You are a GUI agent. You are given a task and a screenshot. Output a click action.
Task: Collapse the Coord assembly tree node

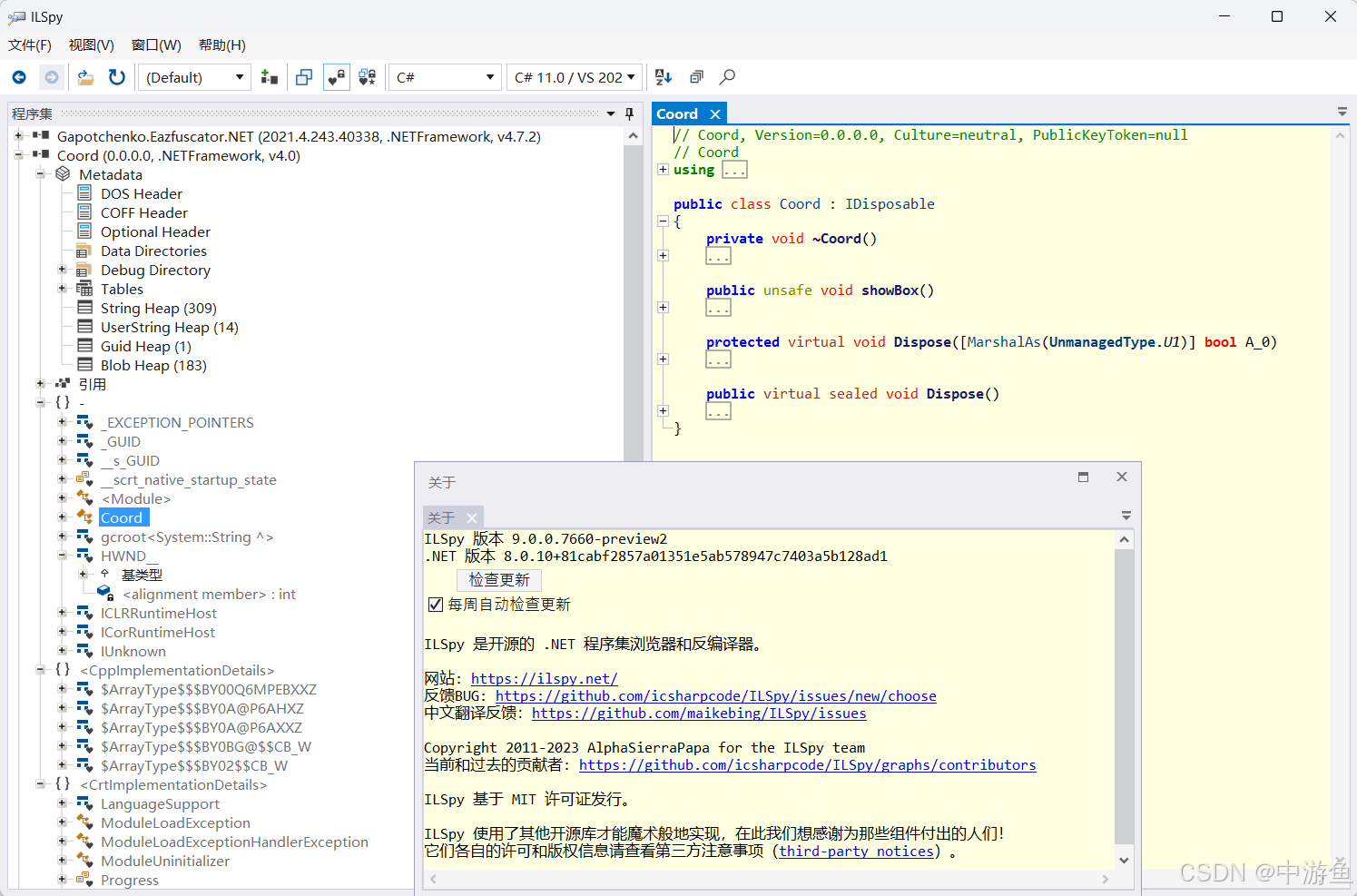pyautogui.click(x=18, y=155)
